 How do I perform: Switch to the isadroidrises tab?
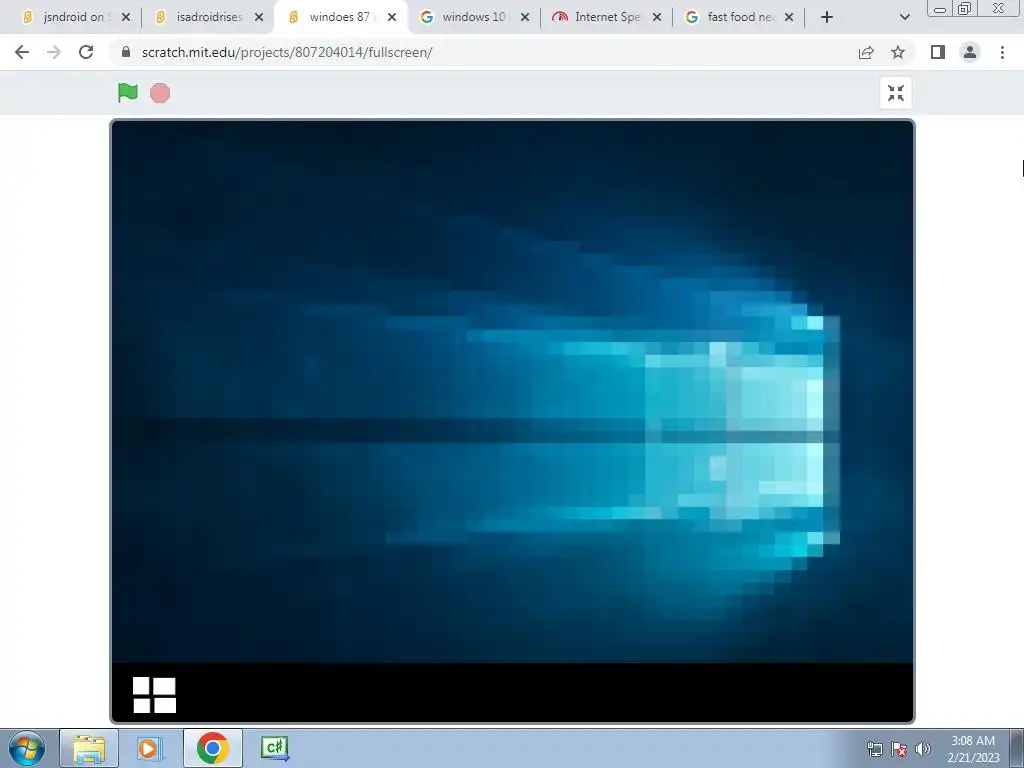(208, 17)
